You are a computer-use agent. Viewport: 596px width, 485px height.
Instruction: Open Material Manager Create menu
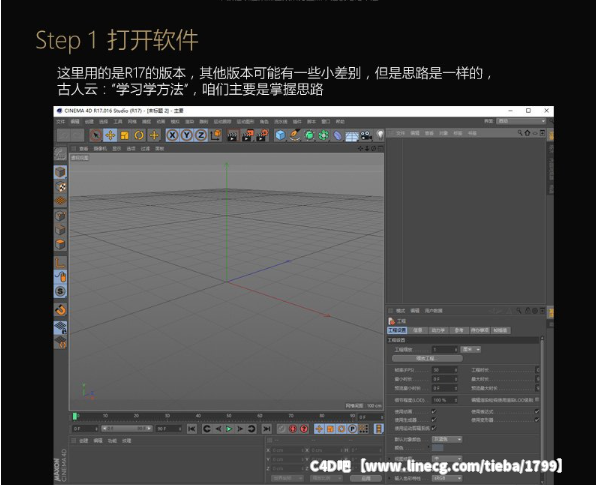click(x=84, y=441)
